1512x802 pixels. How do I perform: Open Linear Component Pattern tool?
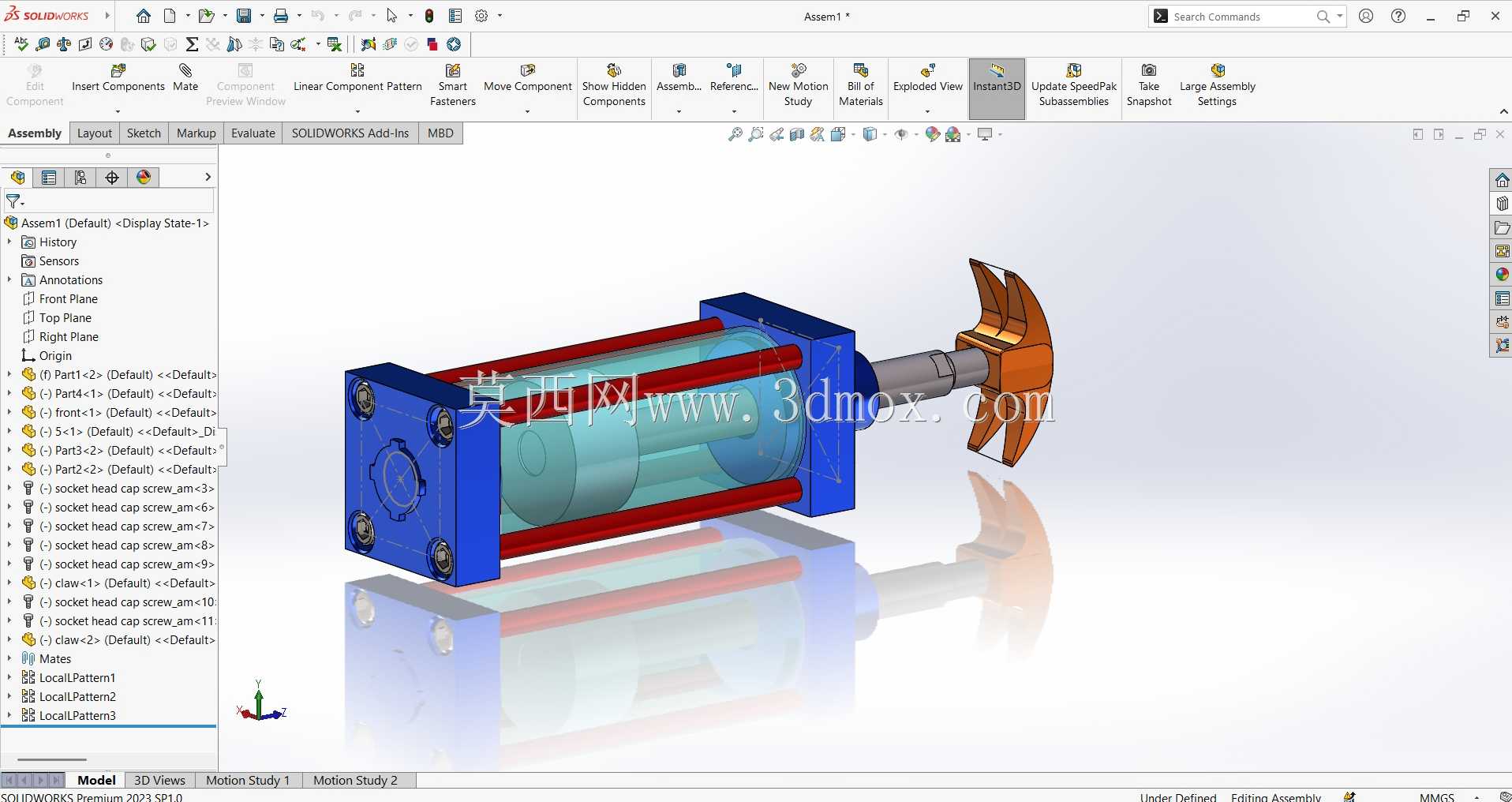point(357,78)
